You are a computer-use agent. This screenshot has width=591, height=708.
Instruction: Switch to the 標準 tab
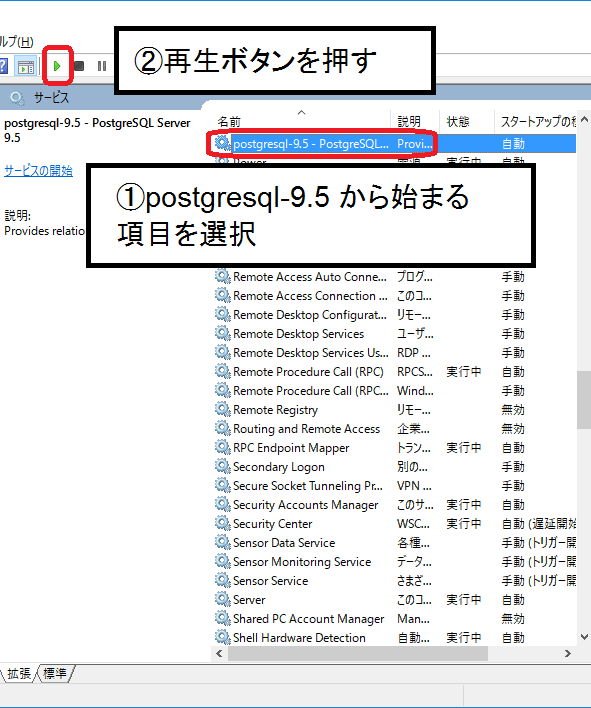[x=55, y=674]
